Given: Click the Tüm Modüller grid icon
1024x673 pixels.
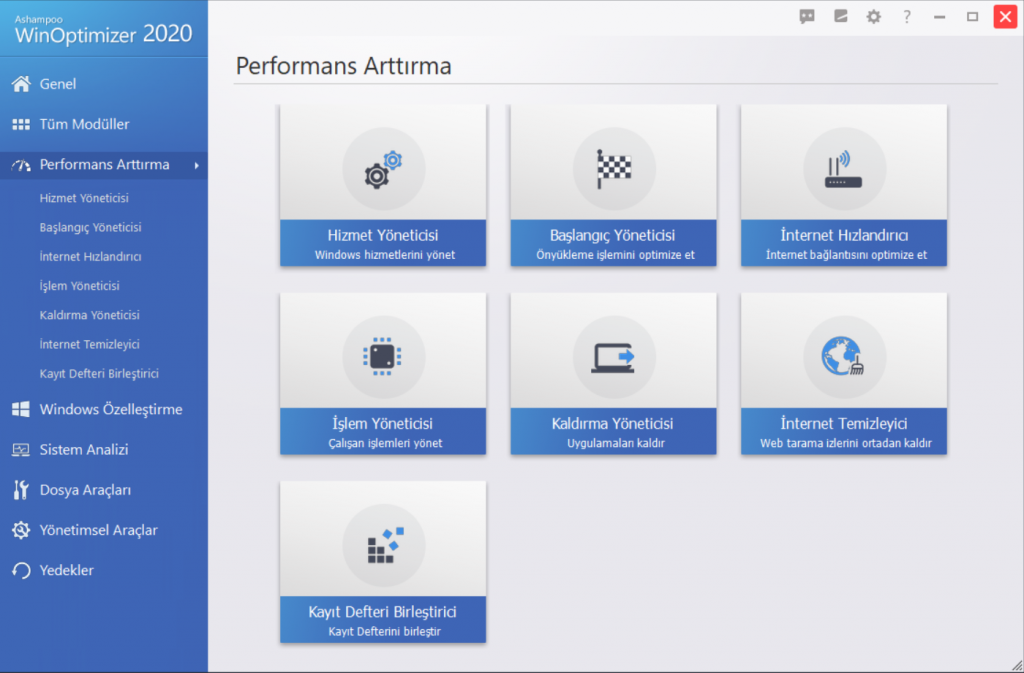Looking at the screenshot, I should (21, 124).
